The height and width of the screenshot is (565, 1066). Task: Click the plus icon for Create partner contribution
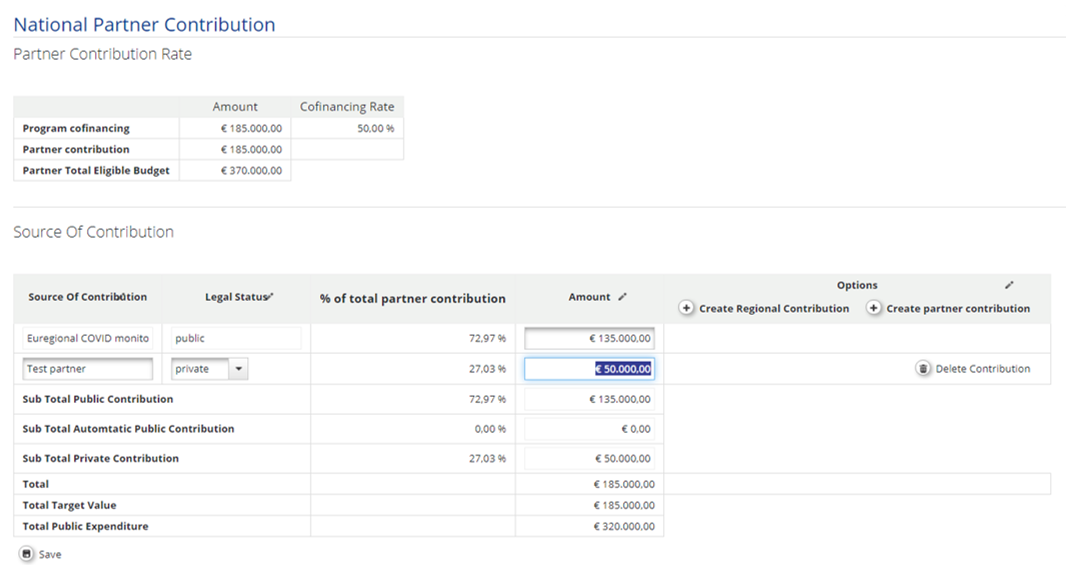pos(874,308)
